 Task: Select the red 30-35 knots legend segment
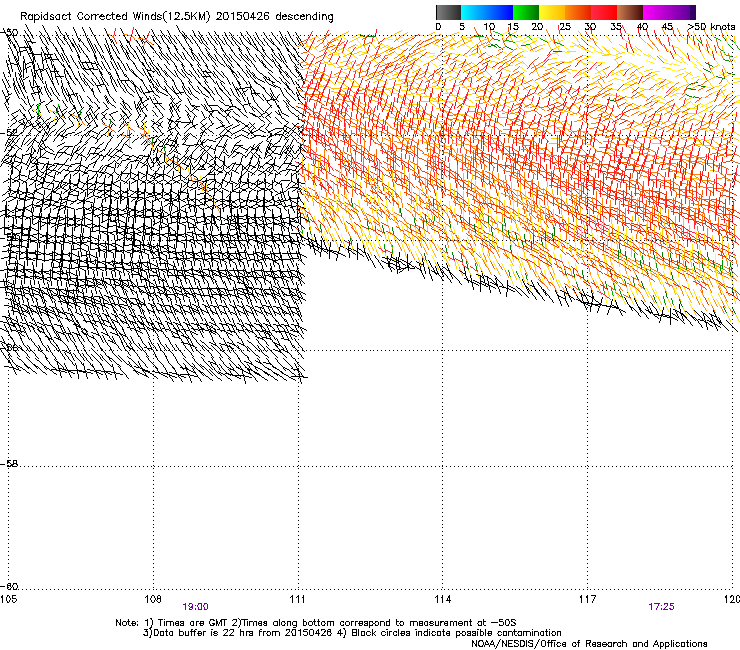pyautogui.click(x=604, y=12)
